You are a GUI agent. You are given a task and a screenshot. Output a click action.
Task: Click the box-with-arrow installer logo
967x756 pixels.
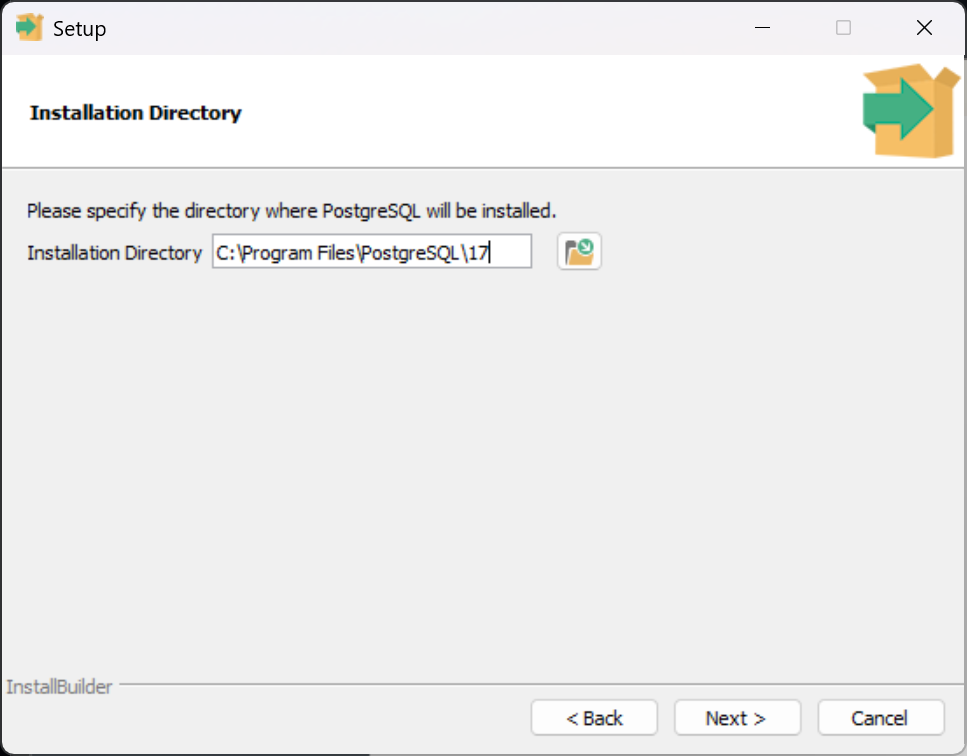[x=897, y=111]
